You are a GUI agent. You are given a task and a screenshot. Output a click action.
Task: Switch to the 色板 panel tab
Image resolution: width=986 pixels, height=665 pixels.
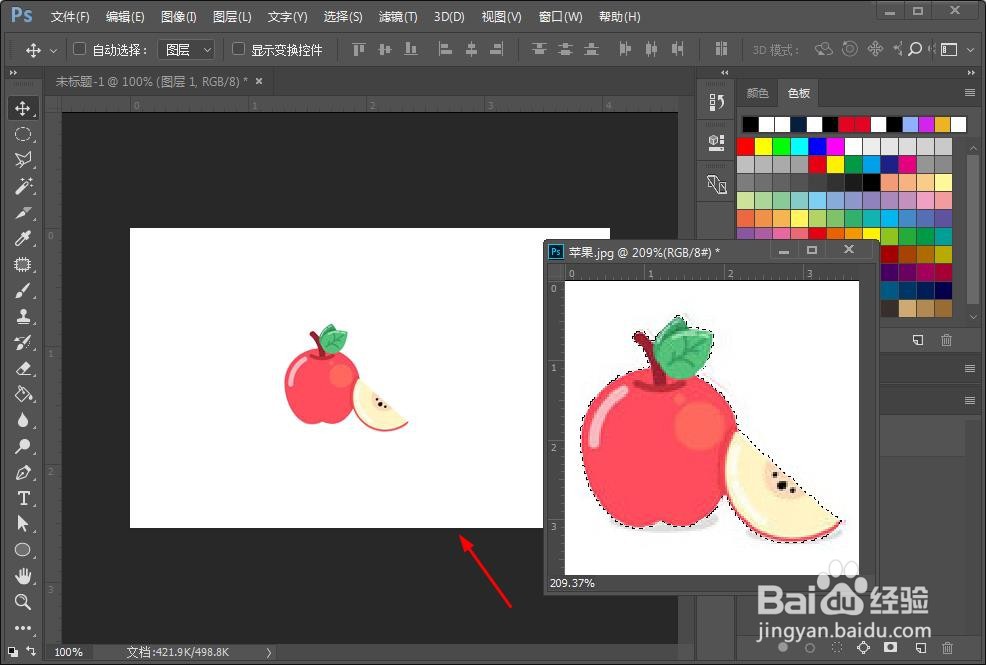[799, 93]
